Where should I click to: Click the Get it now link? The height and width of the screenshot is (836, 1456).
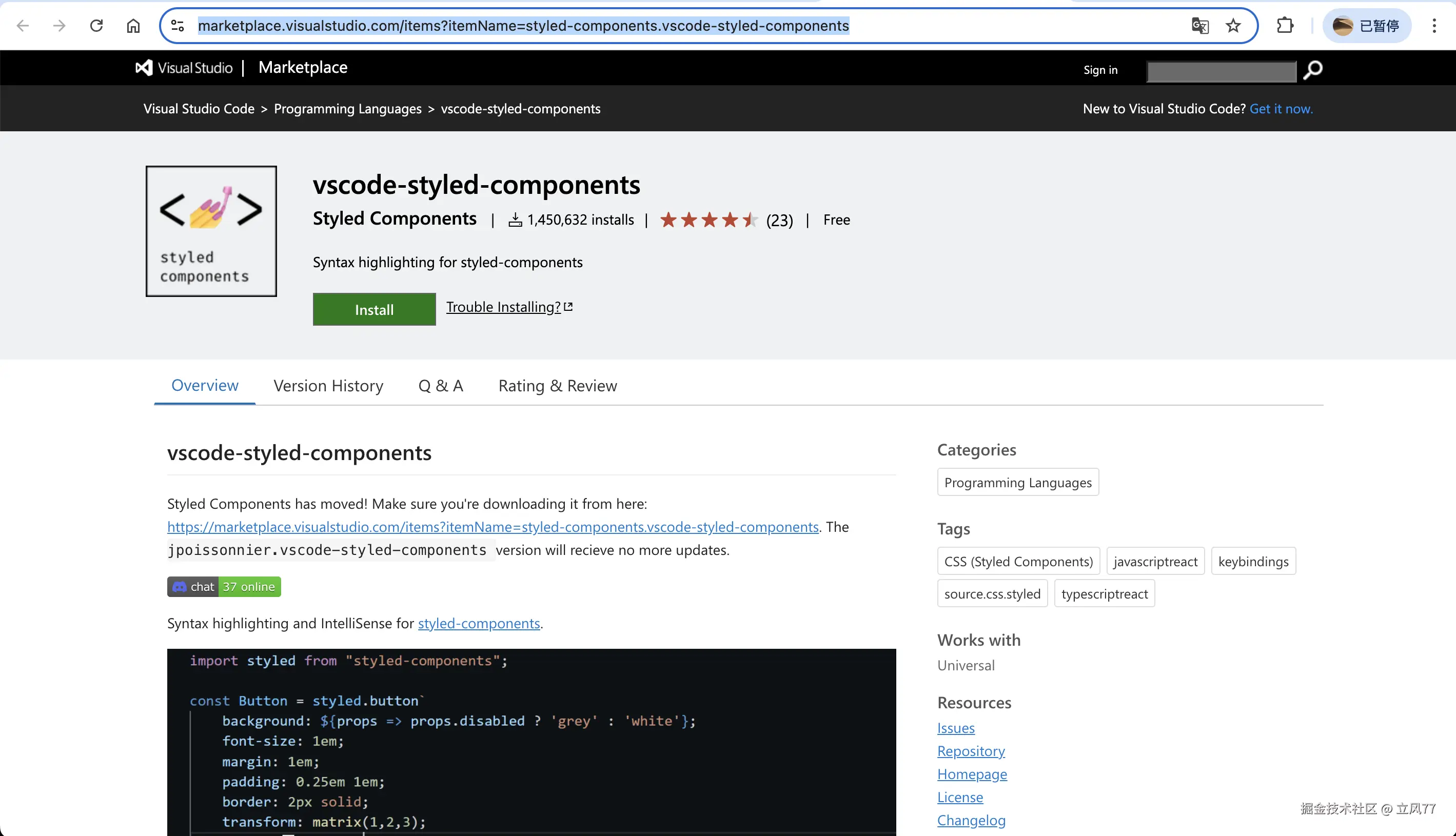pyautogui.click(x=1282, y=109)
